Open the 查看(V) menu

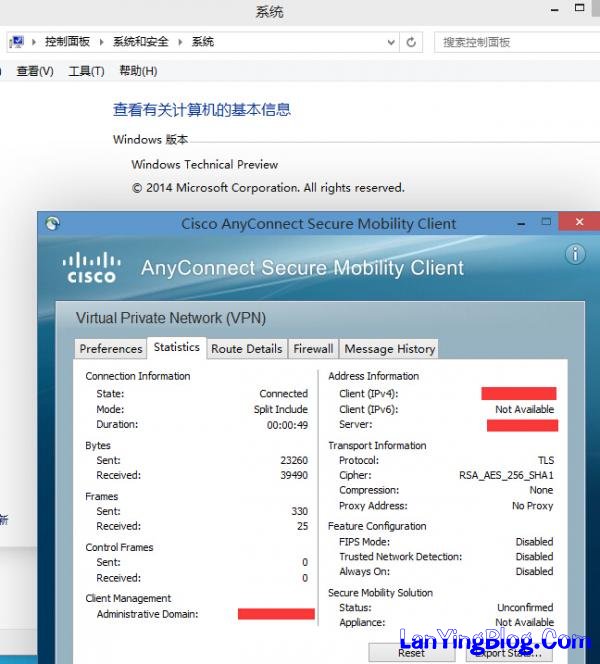(x=35, y=71)
